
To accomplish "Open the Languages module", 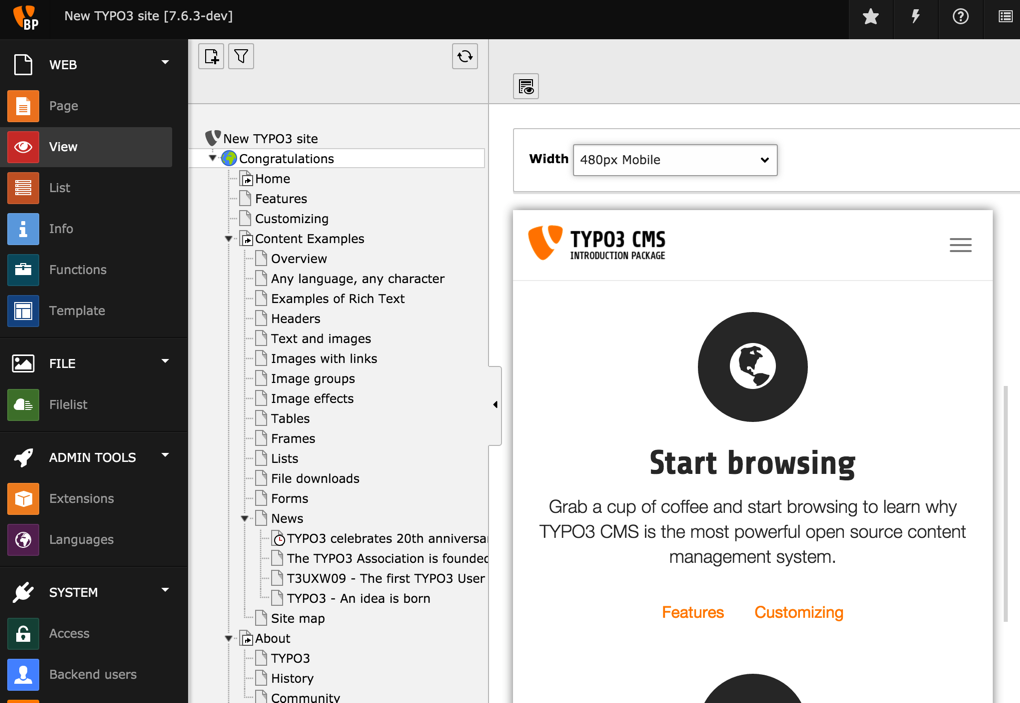I will [x=87, y=540].
